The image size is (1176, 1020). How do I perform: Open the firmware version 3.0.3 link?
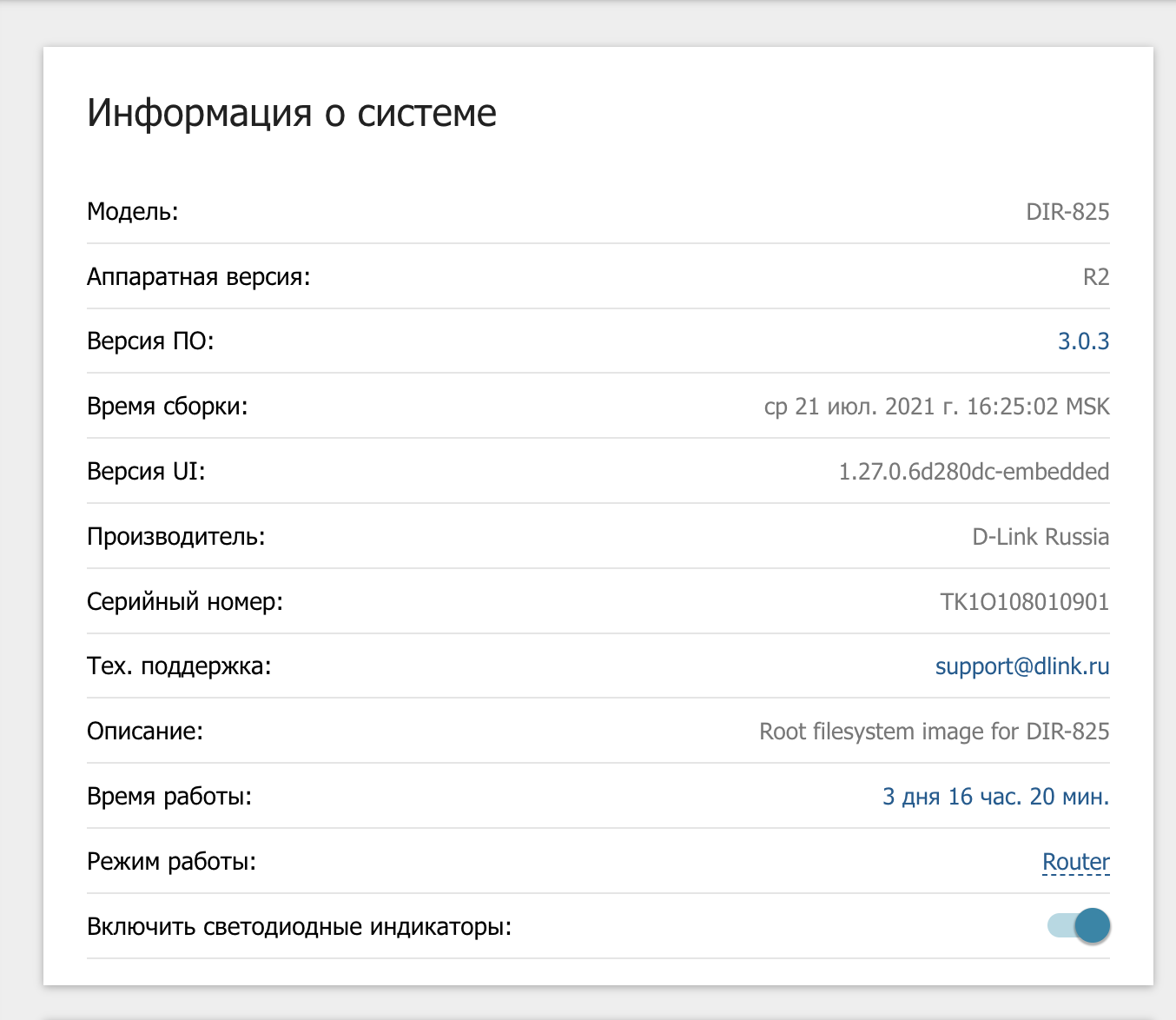(x=1083, y=341)
